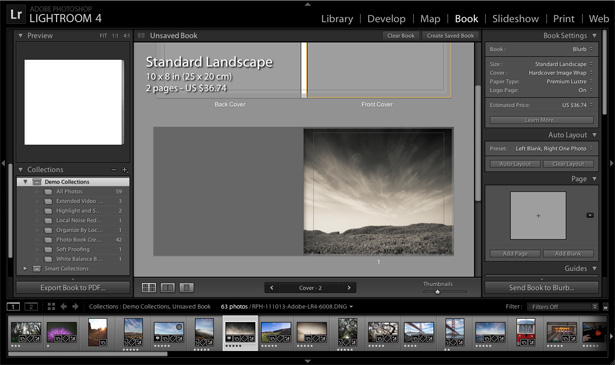Add a new collection with plus icon
The width and height of the screenshot is (615, 365).
[125, 170]
